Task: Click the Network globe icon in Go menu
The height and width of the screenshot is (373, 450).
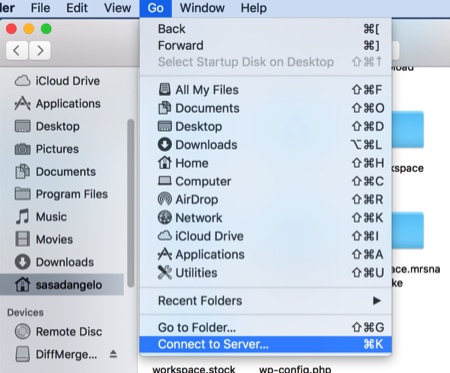Action: click(165, 218)
